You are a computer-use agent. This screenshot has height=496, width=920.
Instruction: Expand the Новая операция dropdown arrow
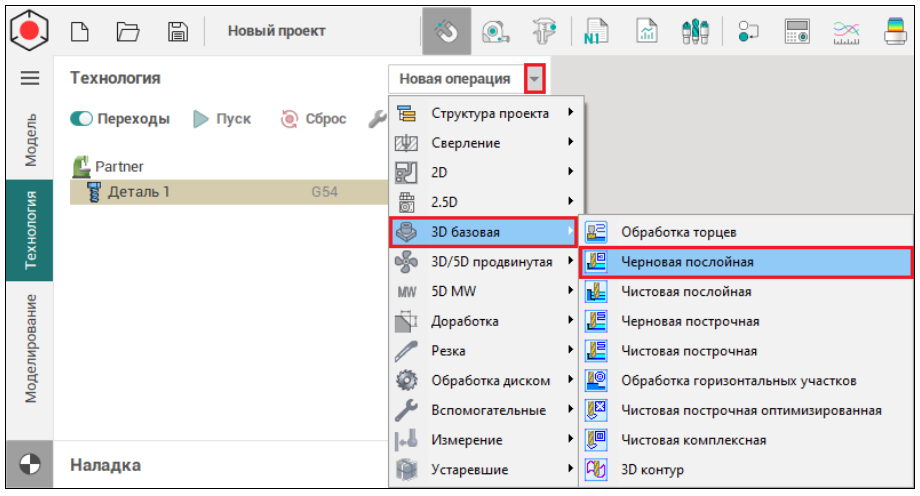click(x=536, y=78)
